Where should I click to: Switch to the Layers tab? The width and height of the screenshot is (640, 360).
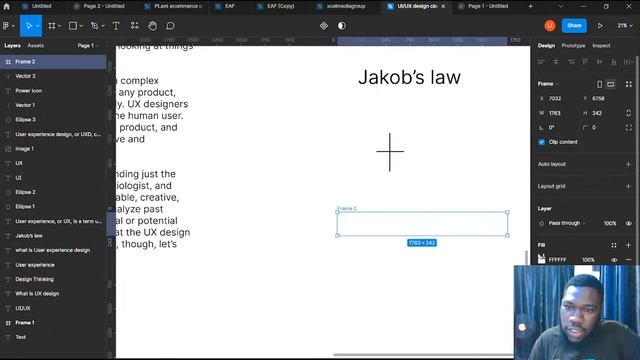click(x=12, y=45)
